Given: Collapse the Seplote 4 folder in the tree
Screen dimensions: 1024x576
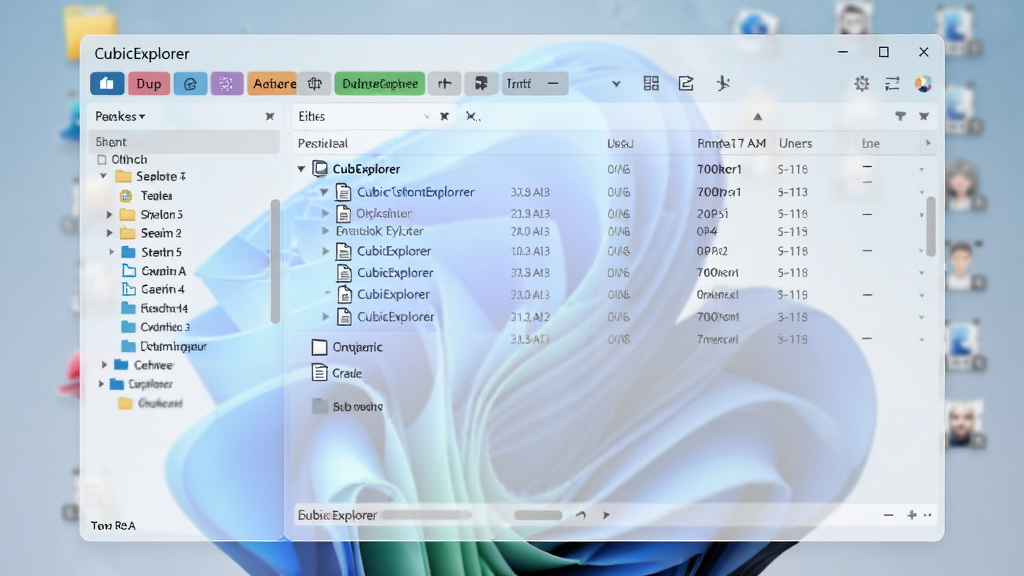Looking at the screenshot, I should pyautogui.click(x=103, y=176).
